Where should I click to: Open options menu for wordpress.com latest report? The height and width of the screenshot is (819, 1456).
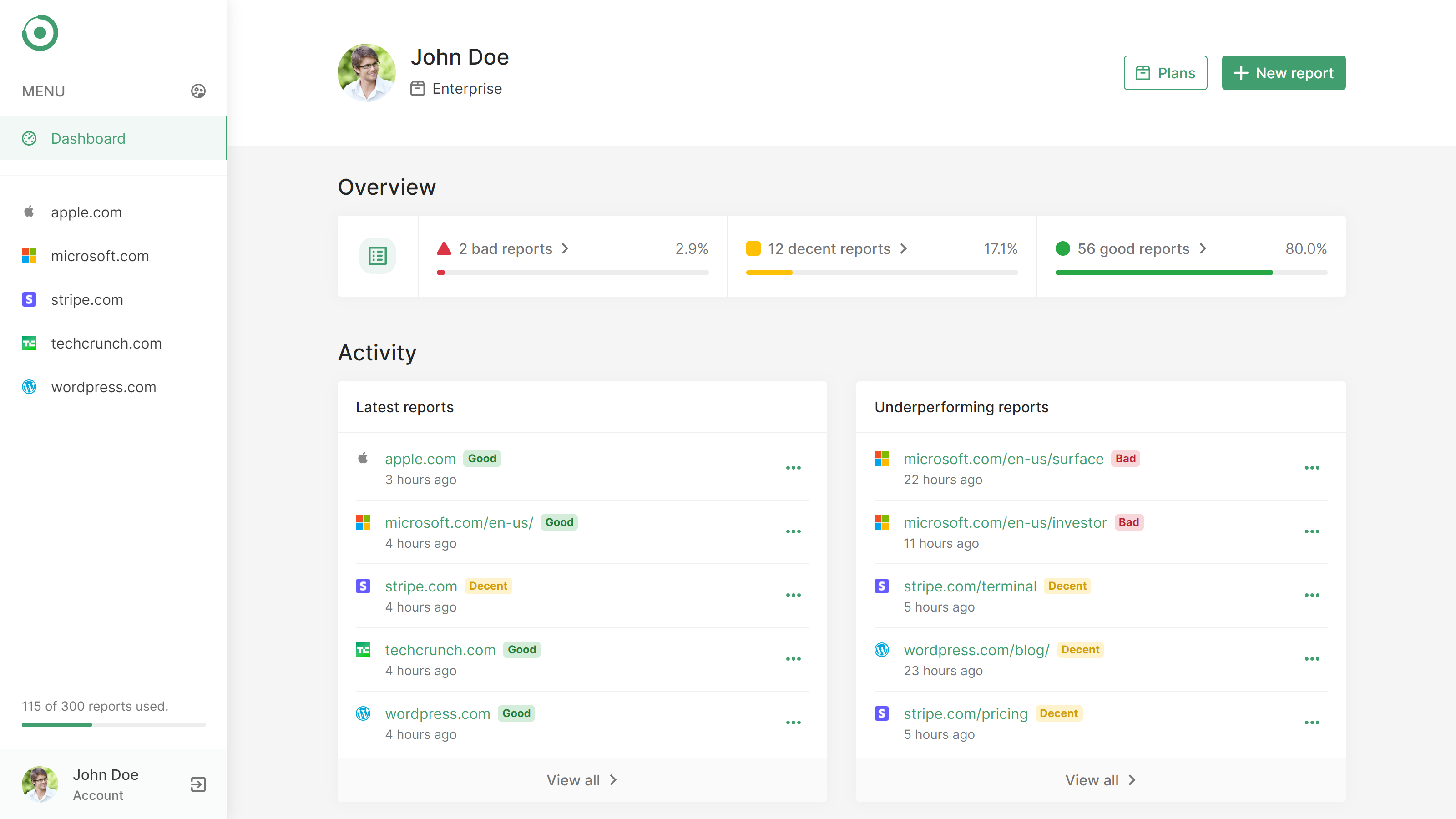tap(794, 723)
